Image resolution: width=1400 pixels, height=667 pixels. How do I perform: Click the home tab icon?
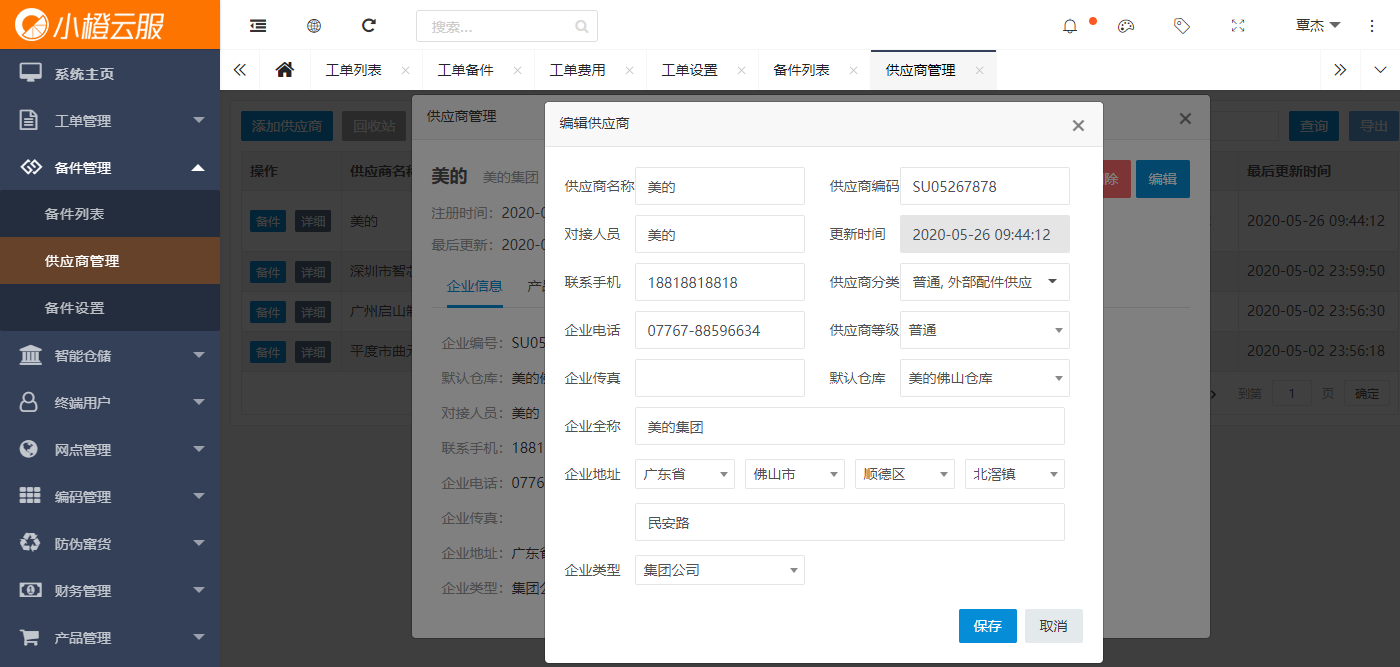[x=285, y=70]
